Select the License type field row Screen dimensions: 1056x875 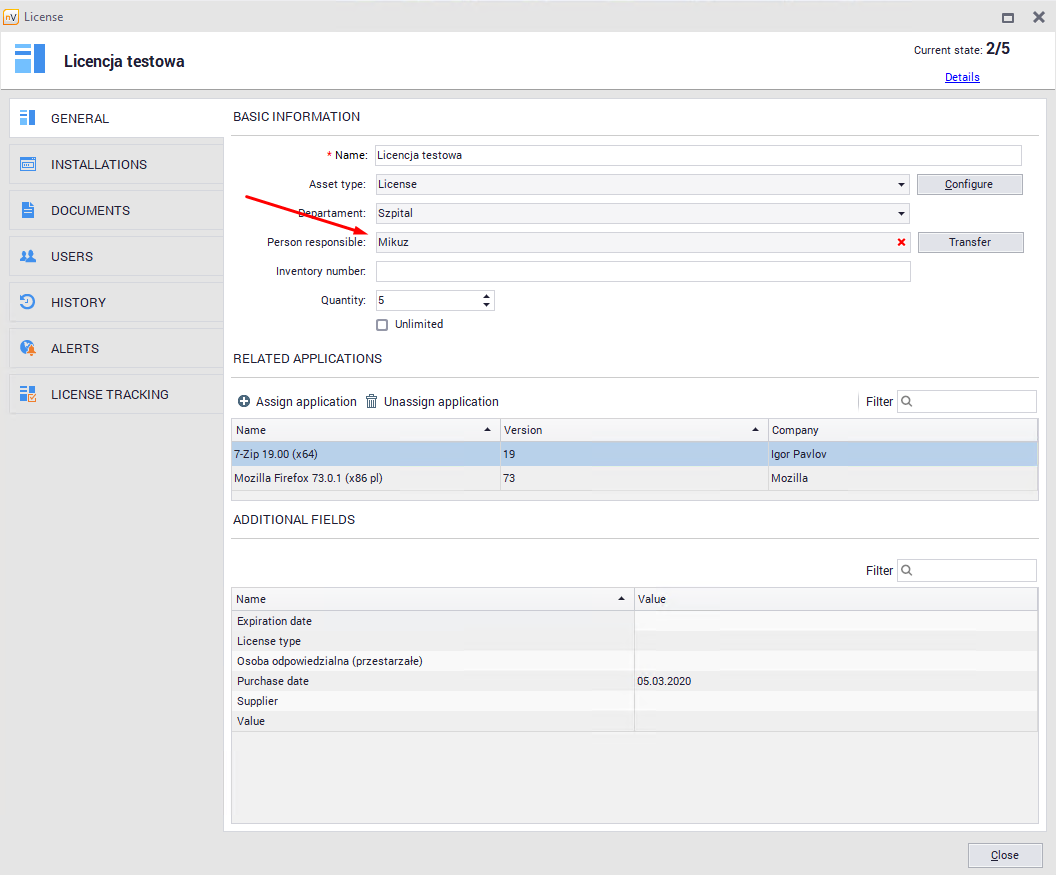[634, 641]
